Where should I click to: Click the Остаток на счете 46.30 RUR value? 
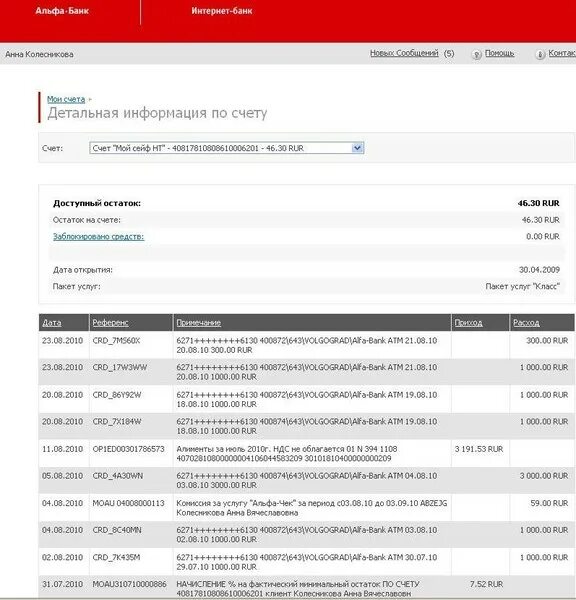click(x=540, y=220)
